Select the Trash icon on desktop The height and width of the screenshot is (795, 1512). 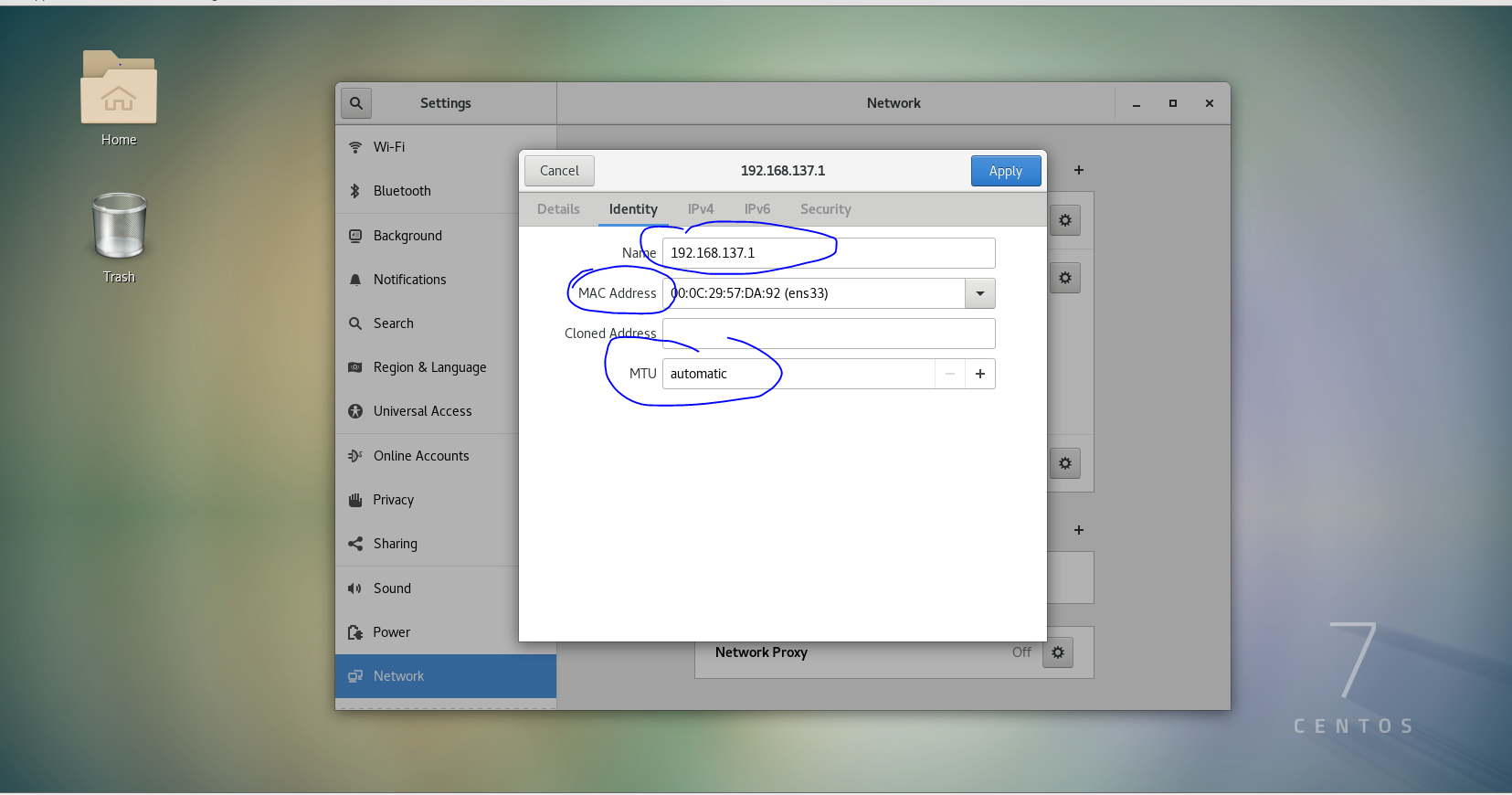click(x=119, y=238)
